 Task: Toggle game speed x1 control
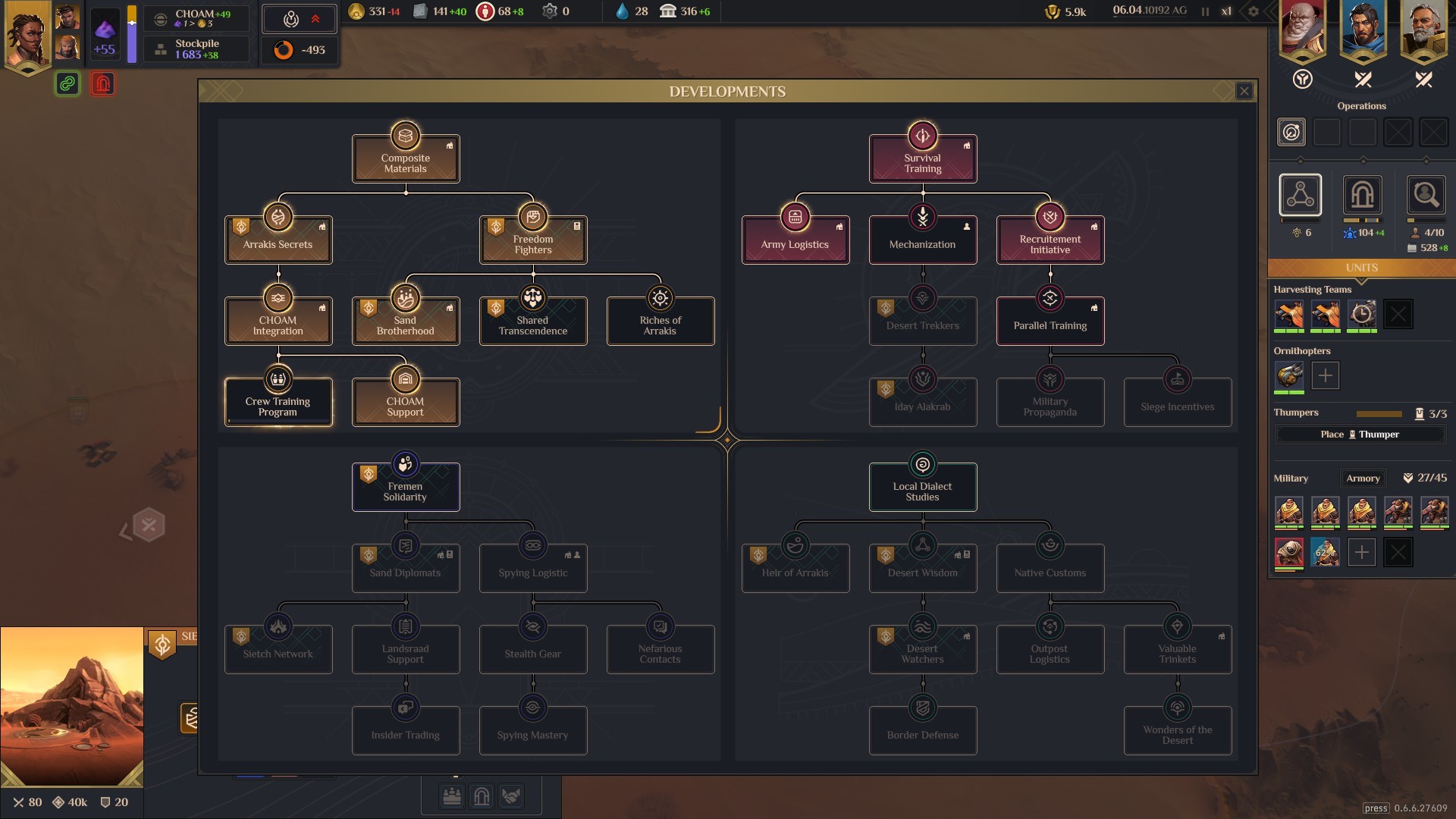coord(1225,11)
